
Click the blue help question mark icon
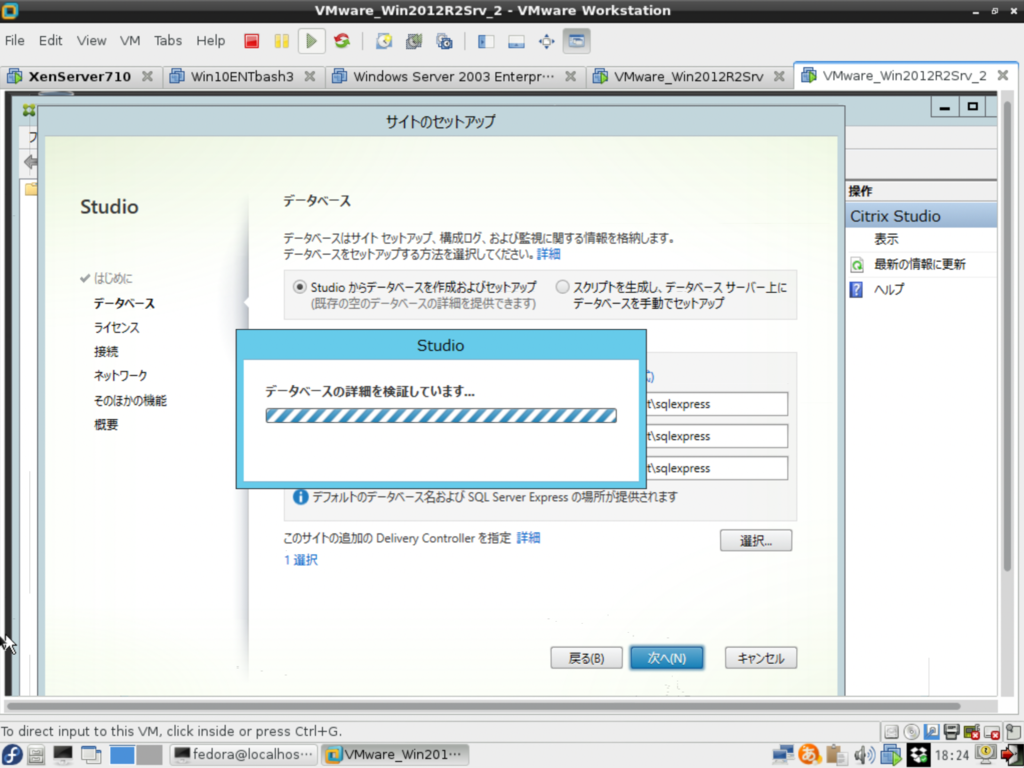[x=856, y=289]
